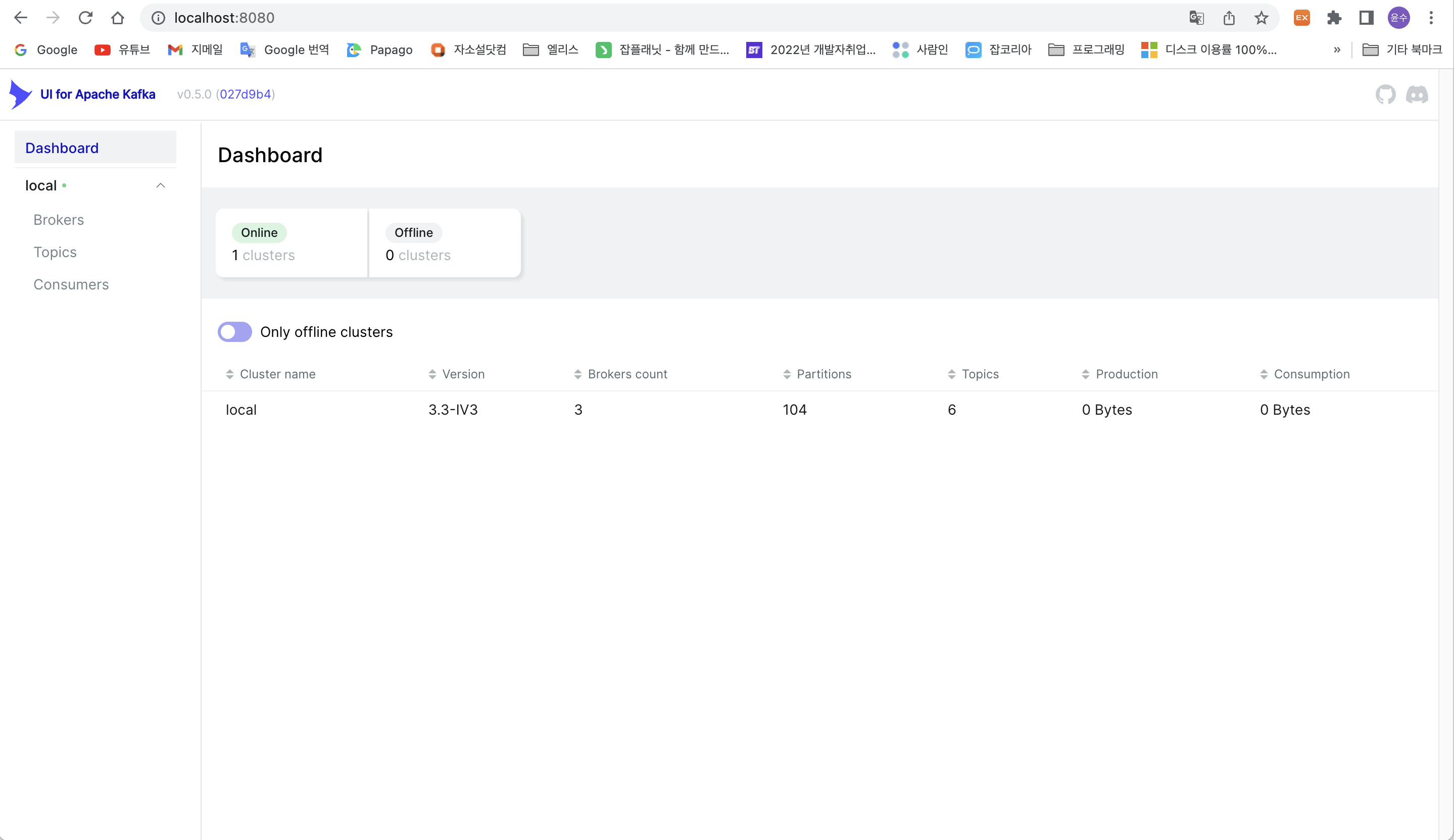The height and width of the screenshot is (840, 1454).
Task: Open Consumers in the sidebar
Action: 71,284
